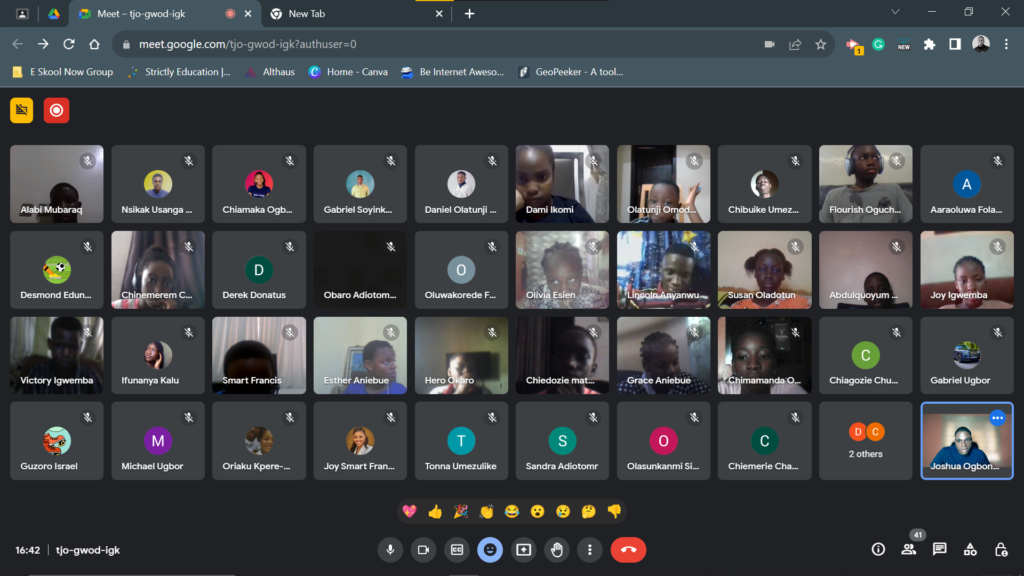Viewport: 1024px width, 576px height.
Task: Leave the call with red hang-up button
Action: click(628, 550)
